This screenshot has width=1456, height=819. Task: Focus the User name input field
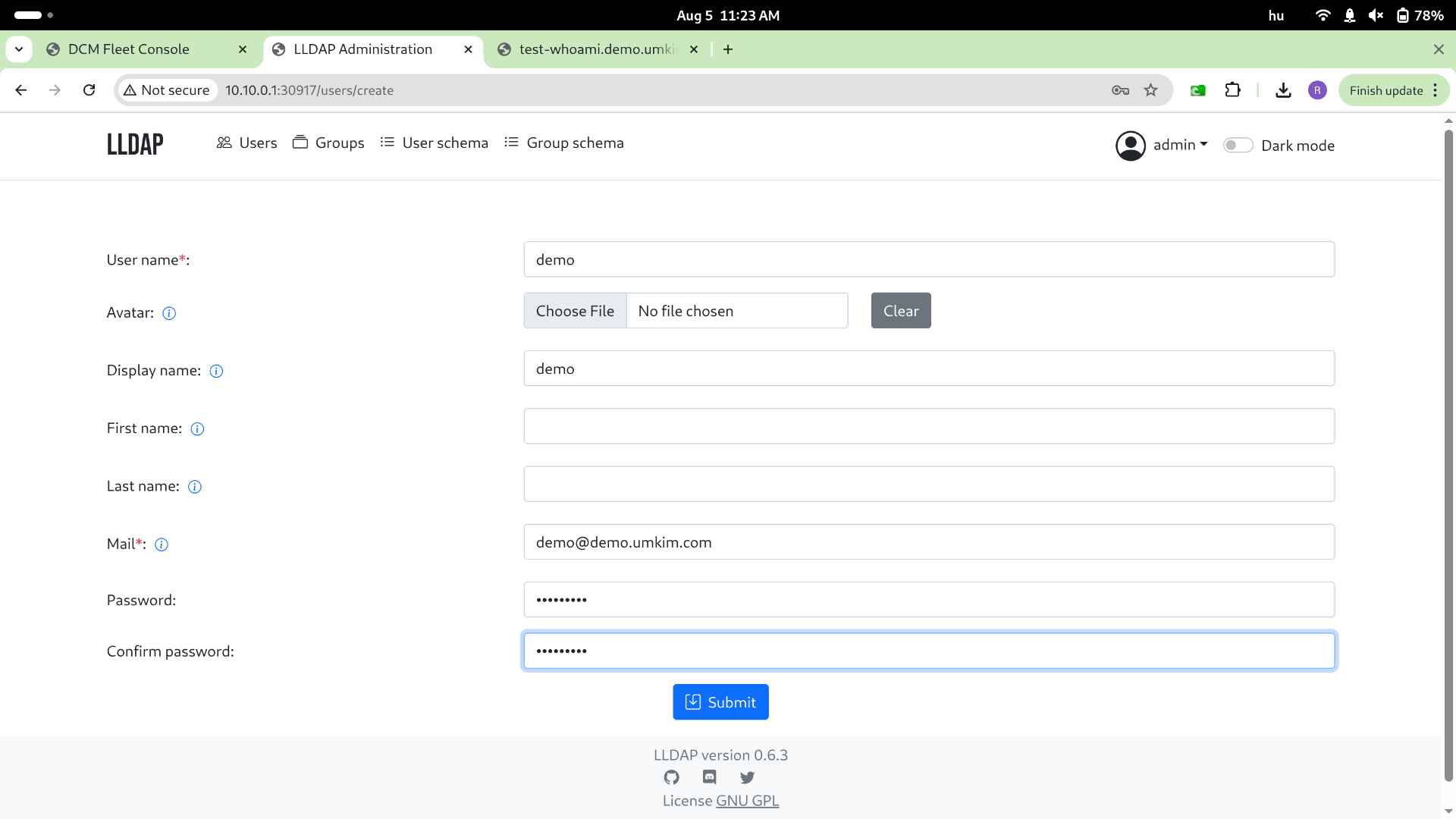click(929, 259)
